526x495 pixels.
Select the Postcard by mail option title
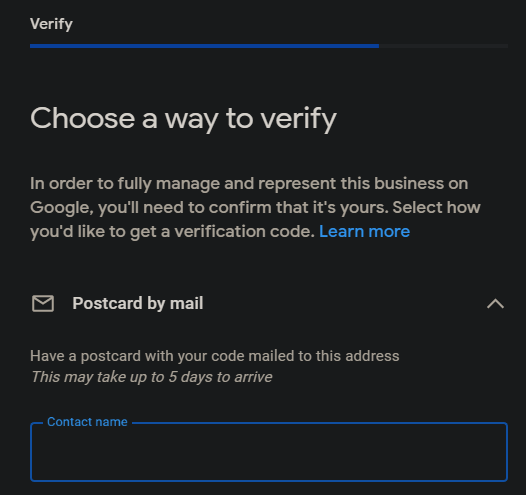pos(138,304)
